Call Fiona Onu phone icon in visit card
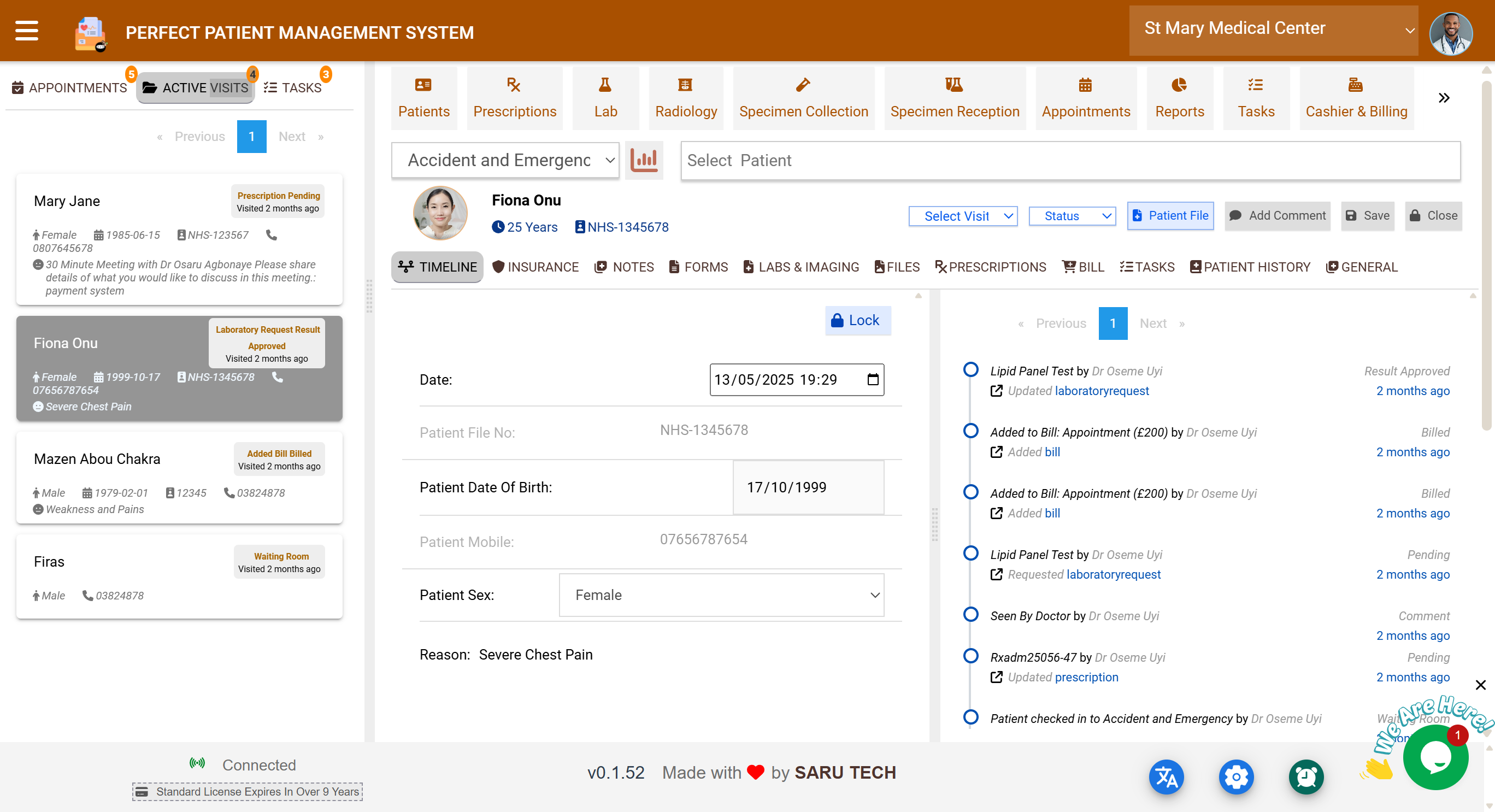1495x812 pixels. coord(278,377)
